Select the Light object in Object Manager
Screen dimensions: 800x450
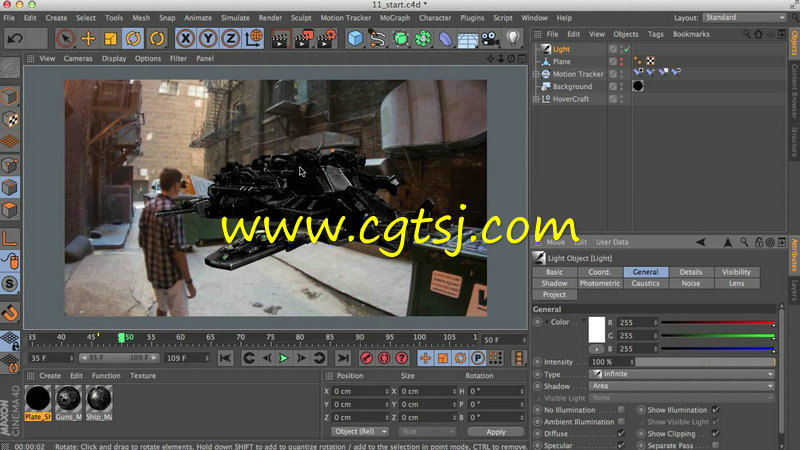click(x=561, y=49)
